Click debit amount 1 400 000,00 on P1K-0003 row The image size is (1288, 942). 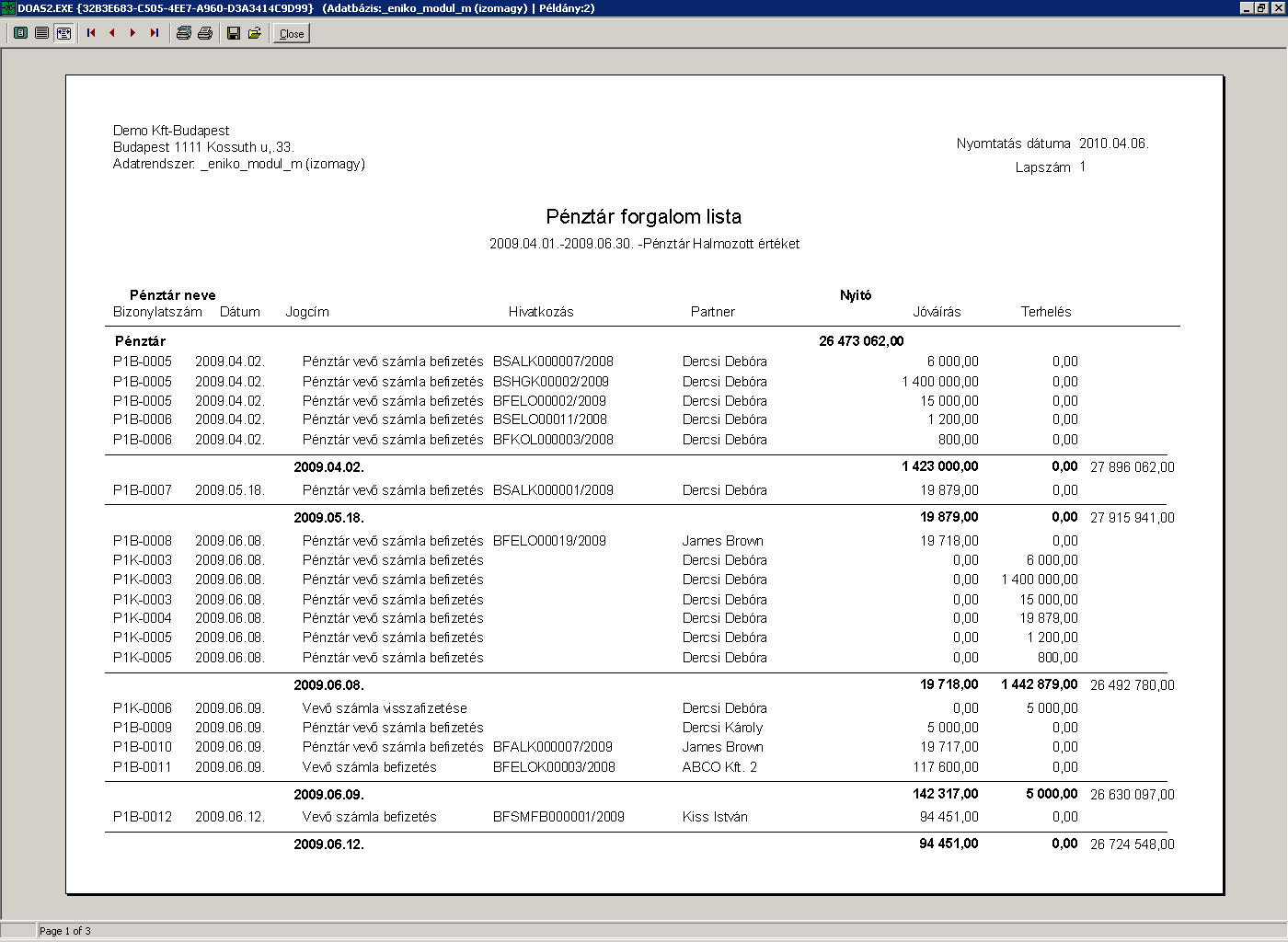click(1040, 580)
